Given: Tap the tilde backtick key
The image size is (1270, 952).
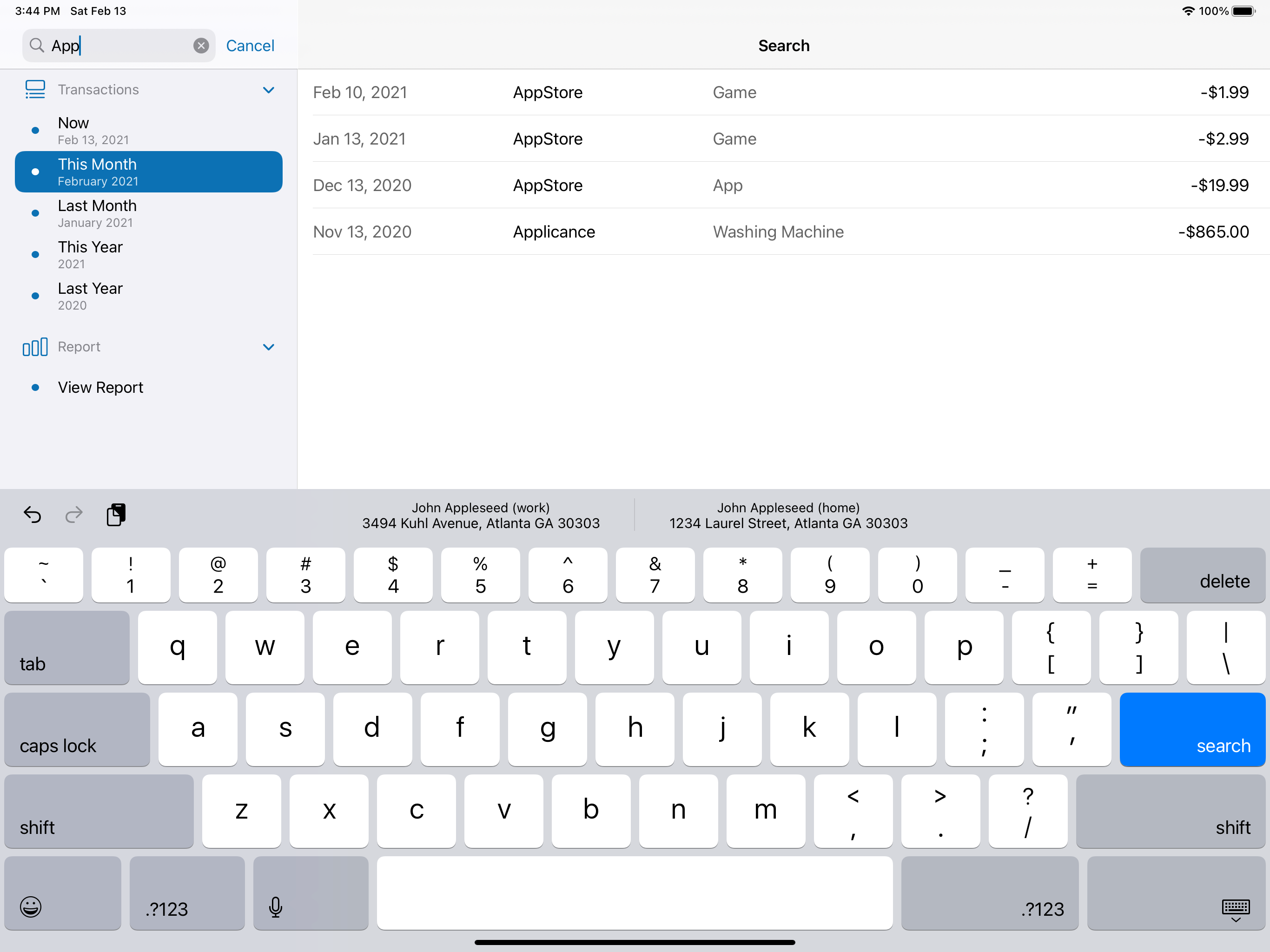Looking at the screenshot, I should tap(44, 575).
